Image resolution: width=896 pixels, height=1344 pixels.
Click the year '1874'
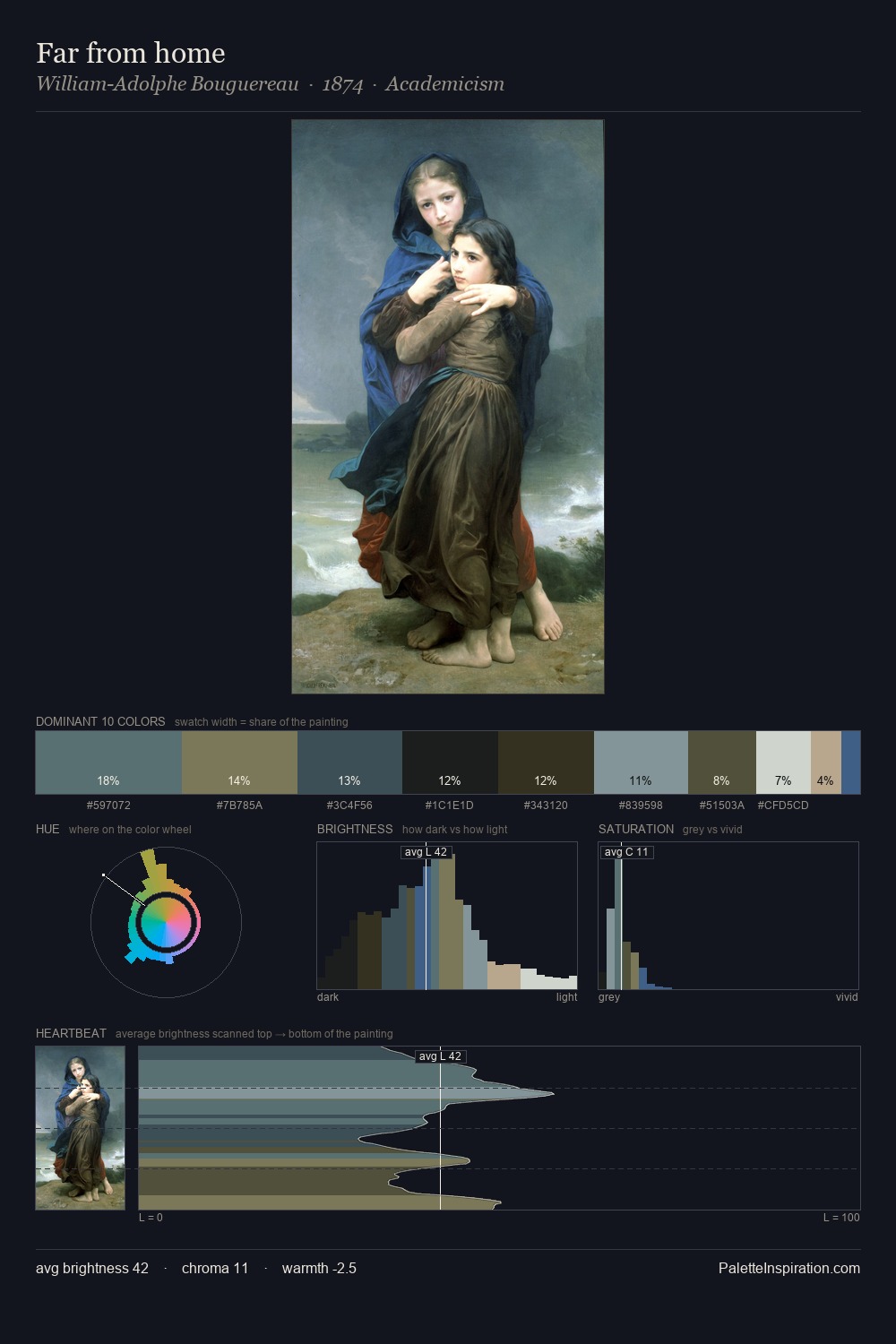click(342, 83)
